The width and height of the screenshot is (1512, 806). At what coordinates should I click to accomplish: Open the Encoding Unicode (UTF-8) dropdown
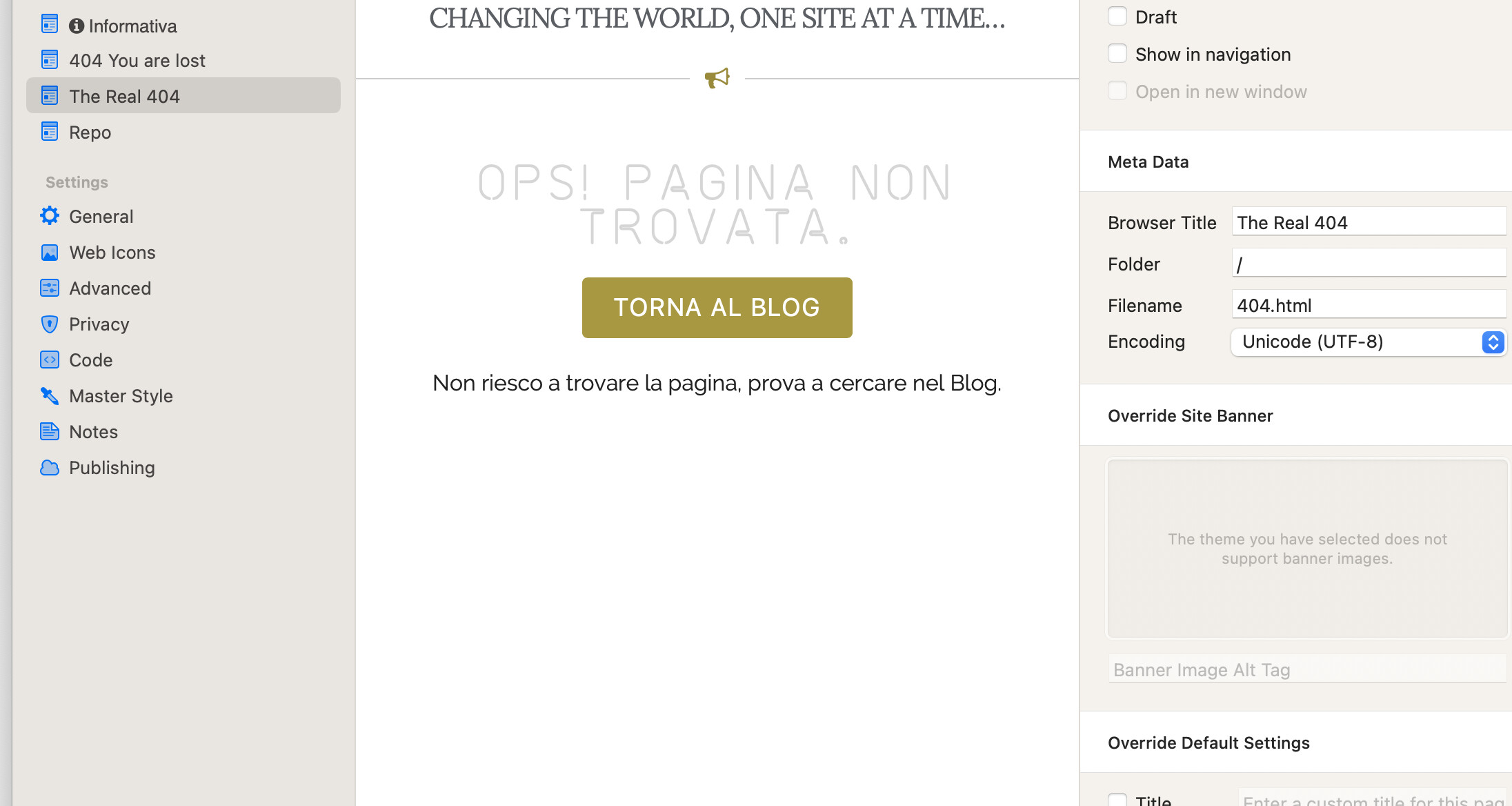[1369, 342]
